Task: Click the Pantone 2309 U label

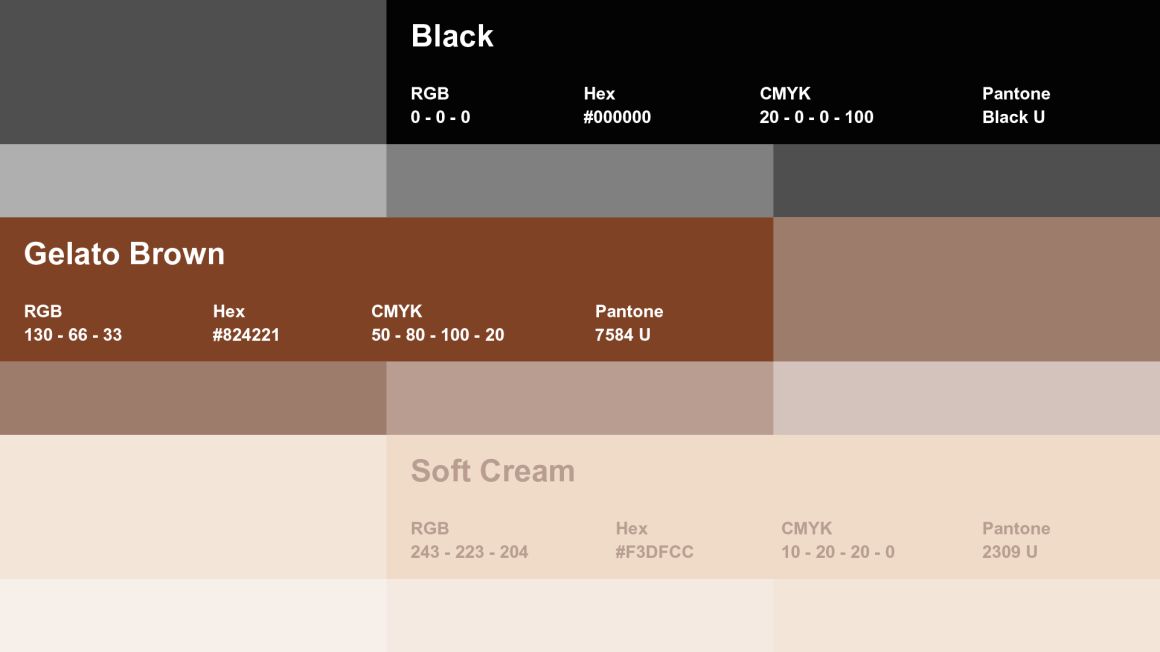Action: point(1009,552)
